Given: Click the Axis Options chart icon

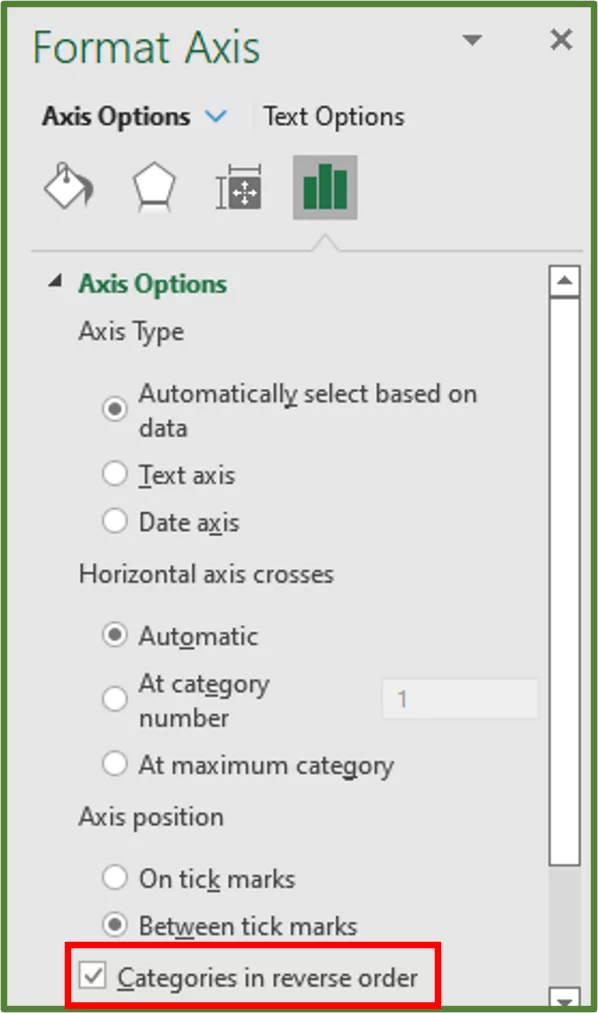Looking at the screenshot, I should click(323, 186).
